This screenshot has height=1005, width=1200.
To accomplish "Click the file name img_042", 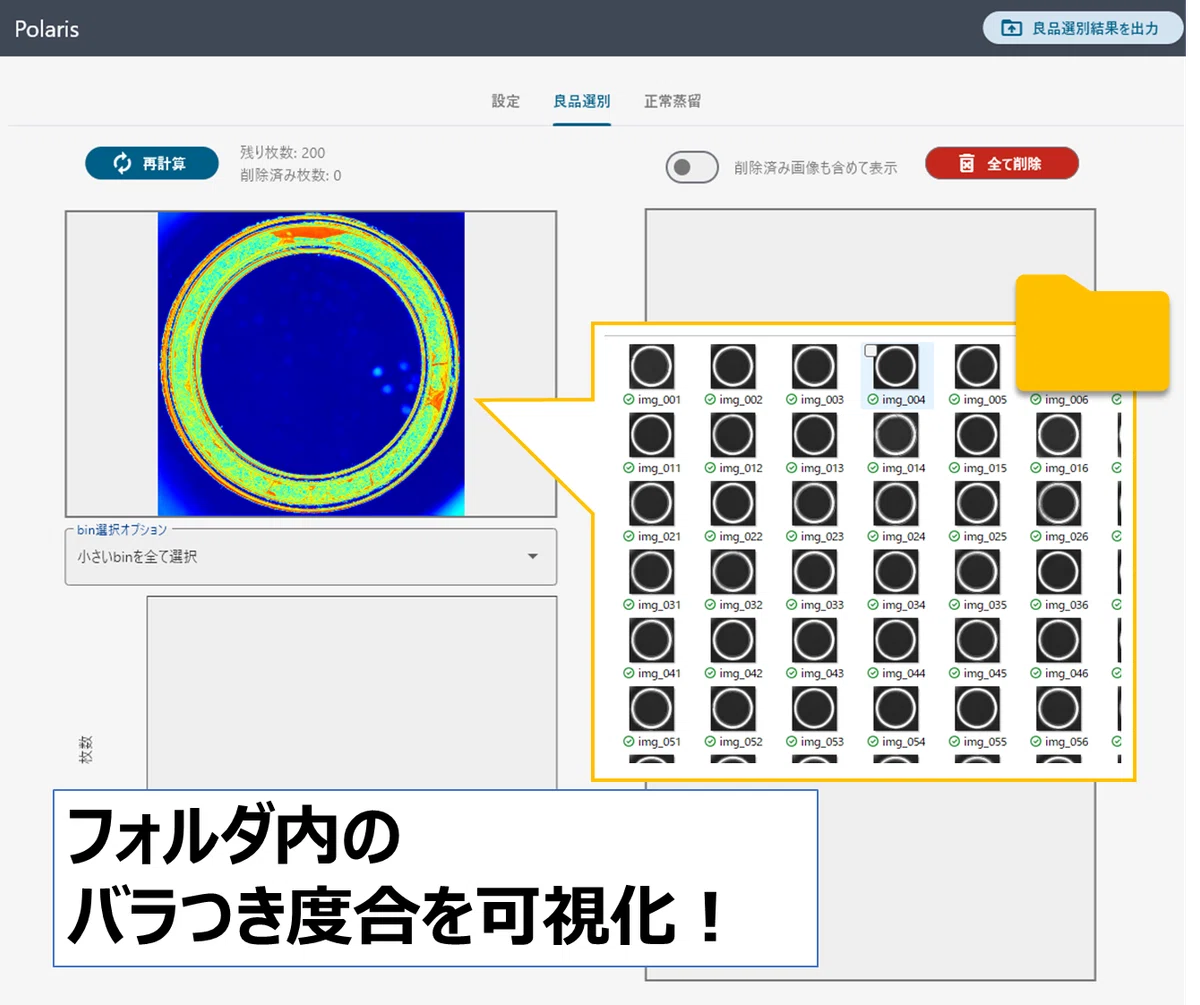I will coord(741,674).
